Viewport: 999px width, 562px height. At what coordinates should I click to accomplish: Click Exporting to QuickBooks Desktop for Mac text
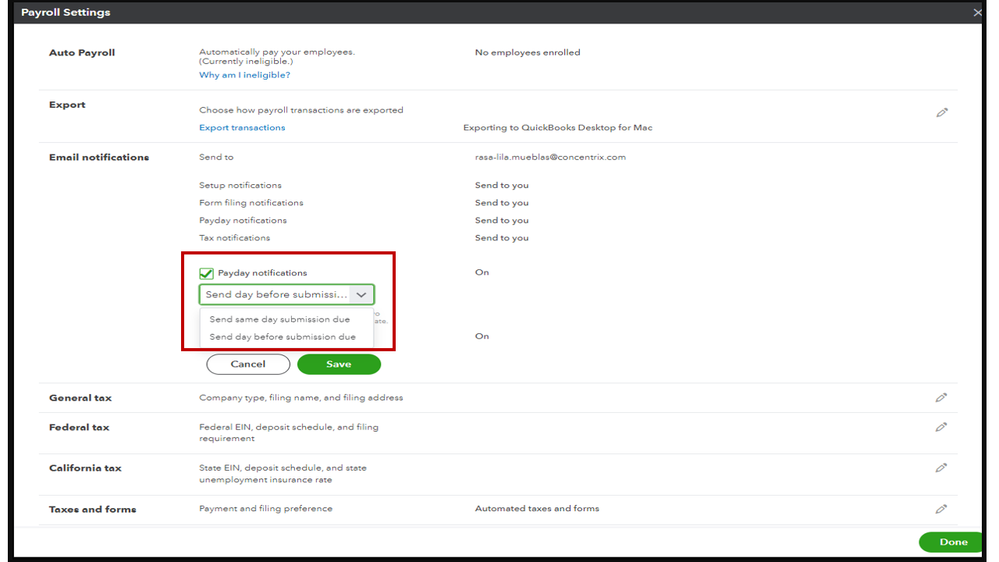coord(557,127)
